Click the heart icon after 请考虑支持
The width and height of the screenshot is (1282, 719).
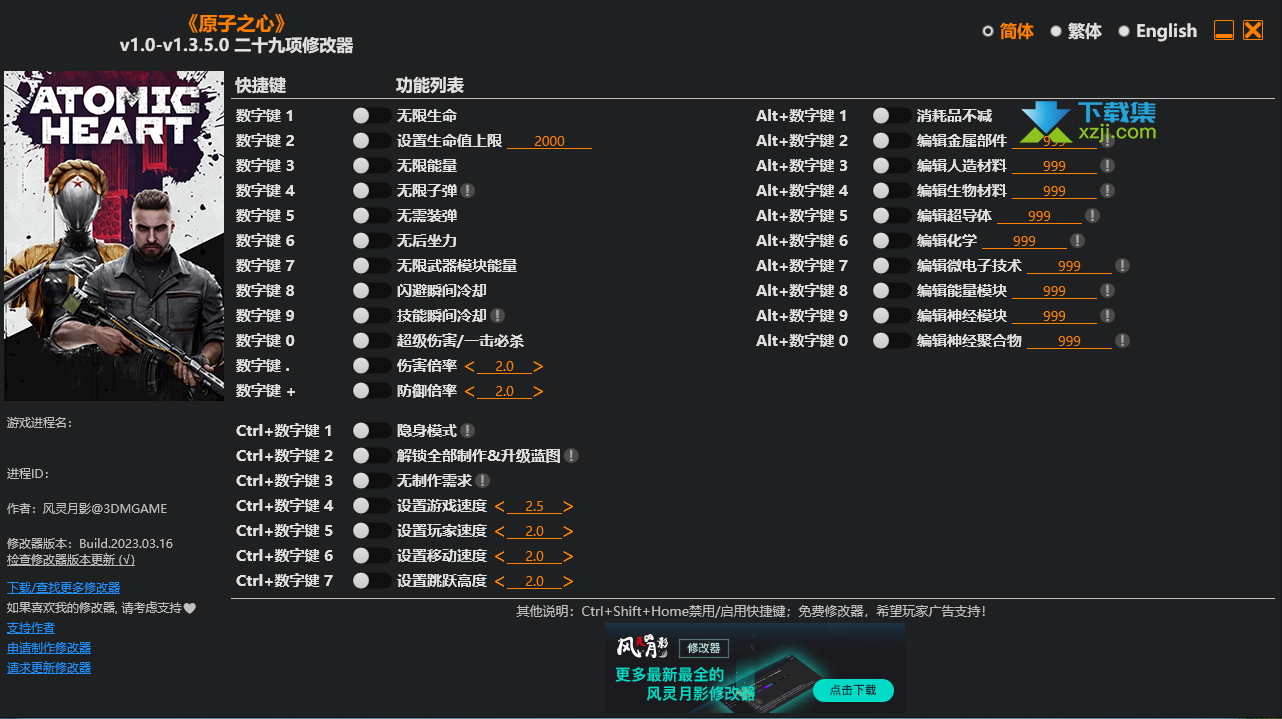(190, 607)
